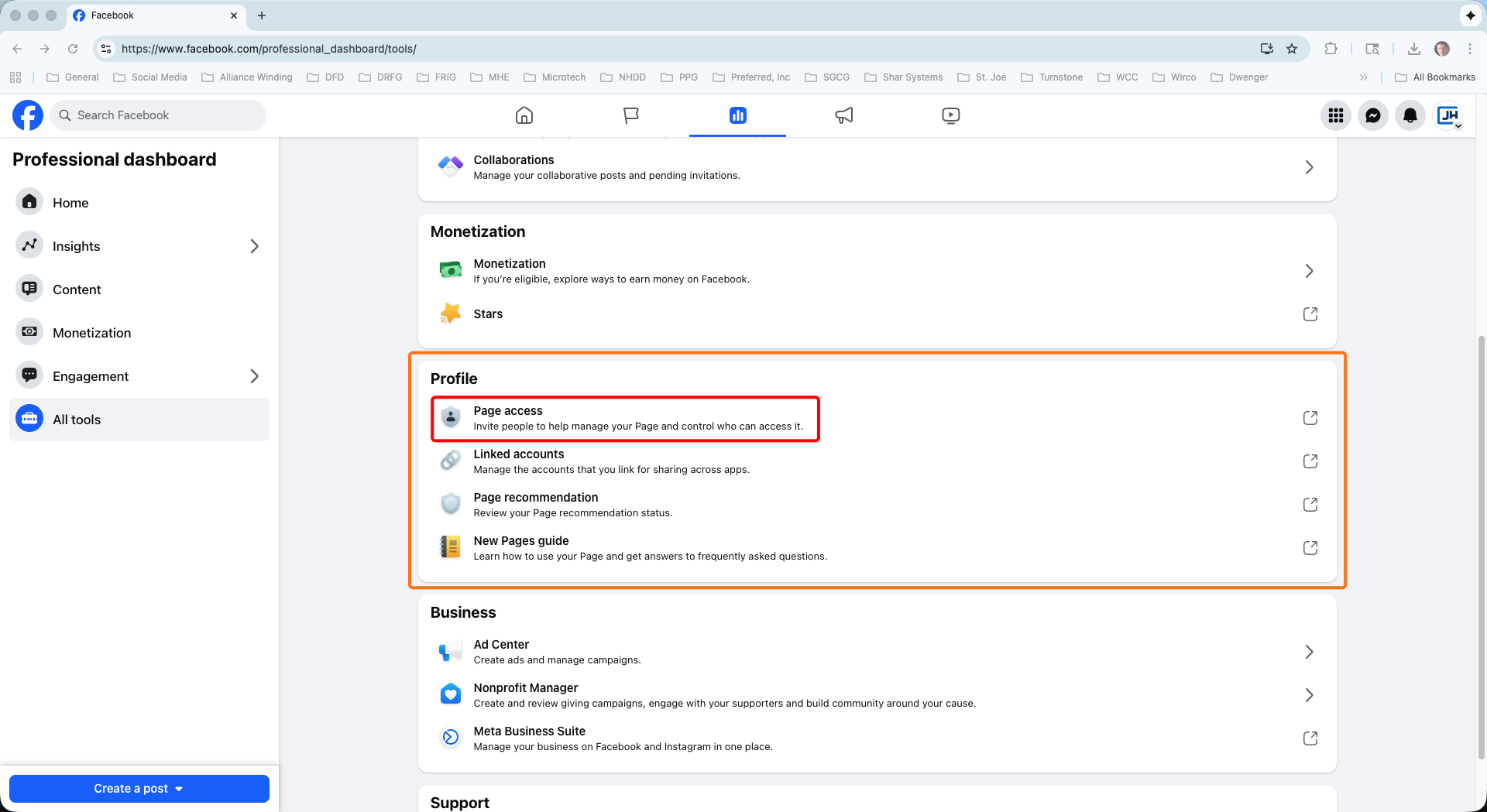1487x812 pixels.
Task: Open the Notifications bell icon
Action: pos(1410,115)
